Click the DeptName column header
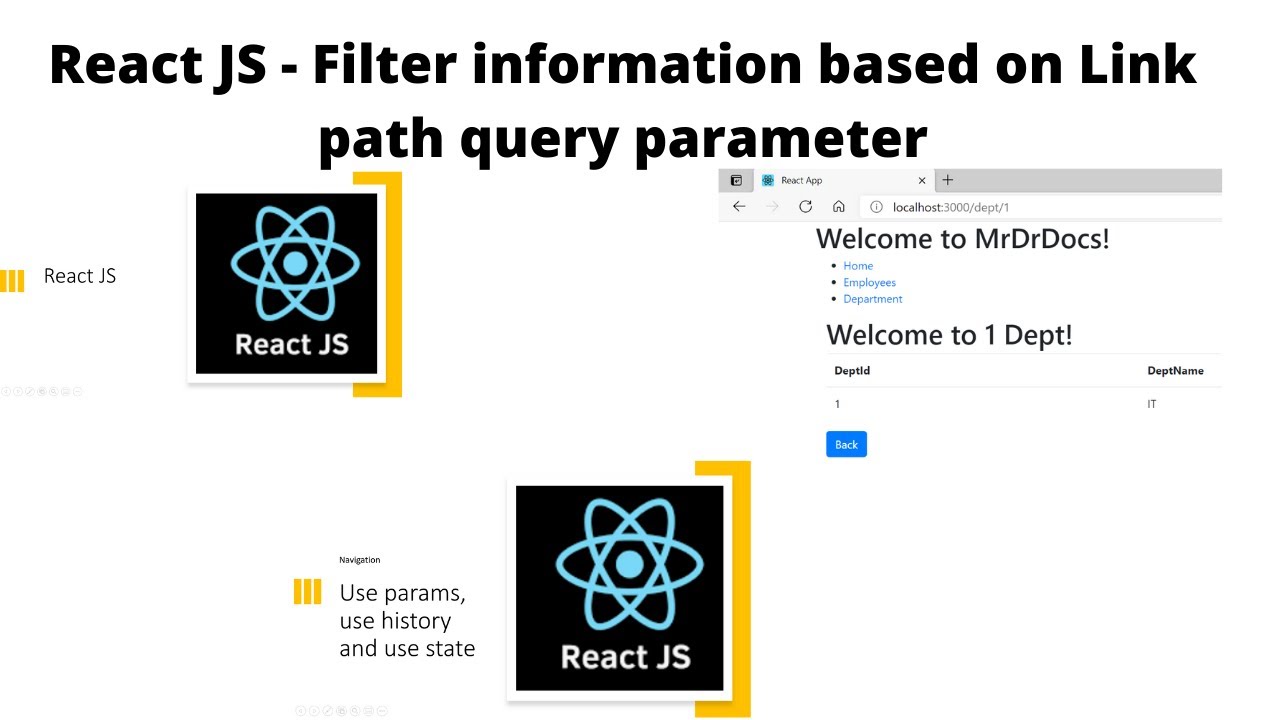The height and width of the screenshot is (720, 1280). pyautogui.click(x=1175, y=371)
